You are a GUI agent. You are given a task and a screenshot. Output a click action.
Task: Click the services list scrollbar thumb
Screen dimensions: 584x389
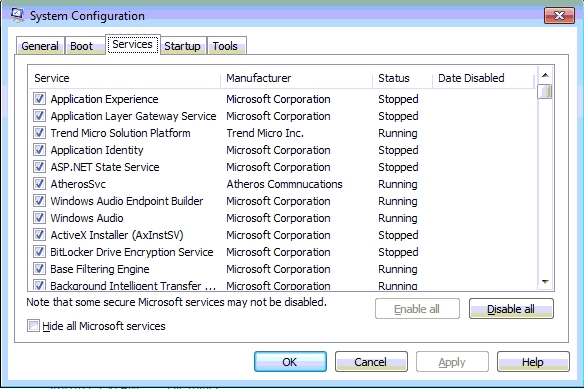[x=545, y=91]
